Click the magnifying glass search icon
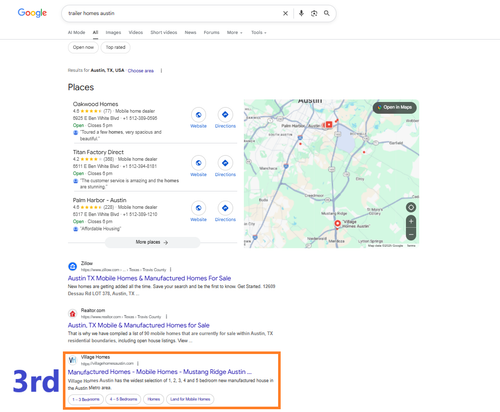500x412 pixels. 327,13
